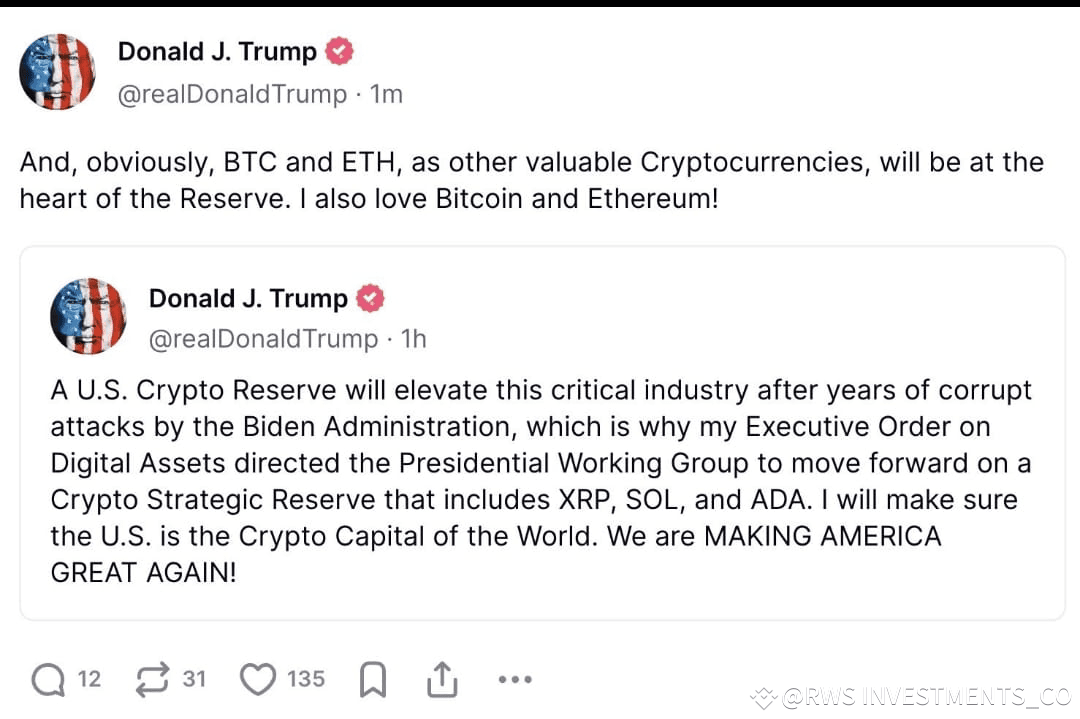Bookmark this post

[373, 679]
